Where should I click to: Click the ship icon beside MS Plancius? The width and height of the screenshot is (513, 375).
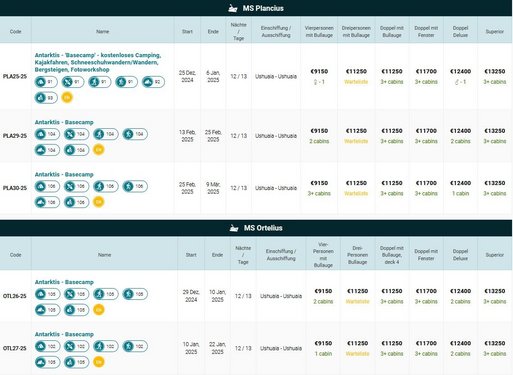point(233,8)
